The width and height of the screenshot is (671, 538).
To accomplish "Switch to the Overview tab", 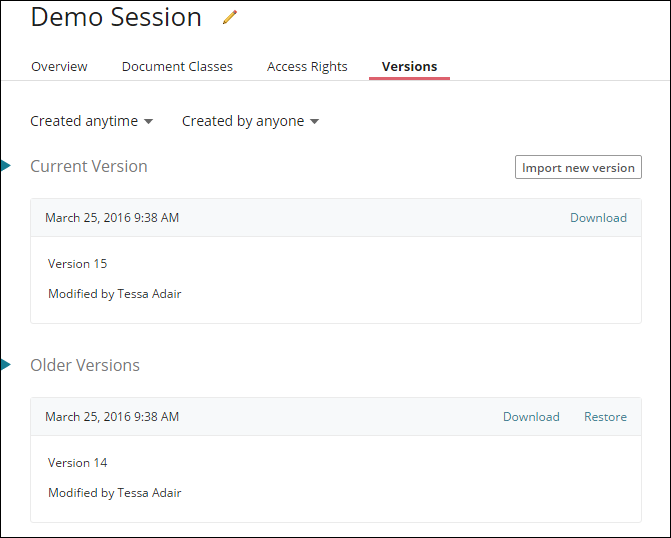I will point(59,67).
